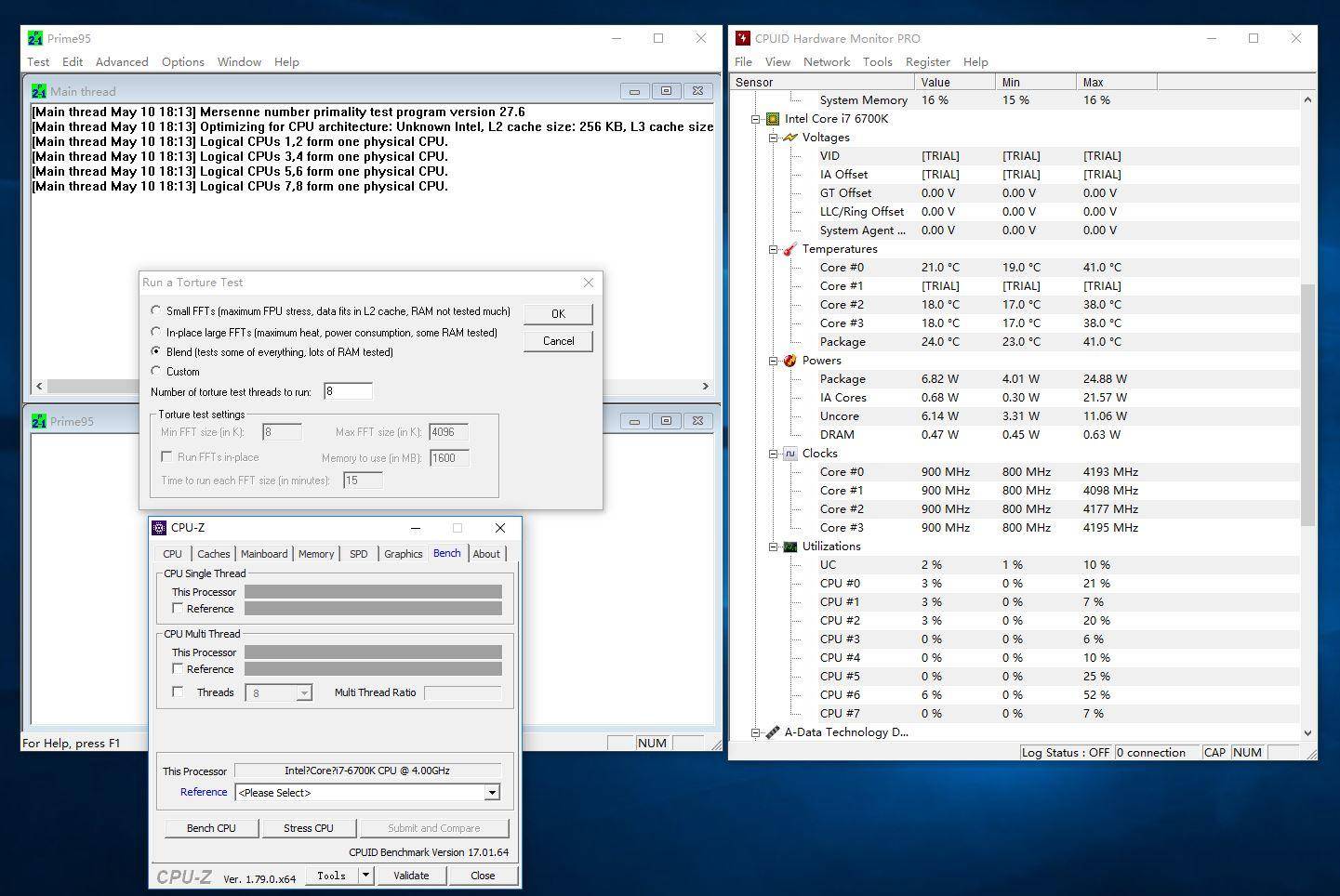Select In-place large FFTs torture test
This screenshot has width=1340, height=896.
(156, 332)
